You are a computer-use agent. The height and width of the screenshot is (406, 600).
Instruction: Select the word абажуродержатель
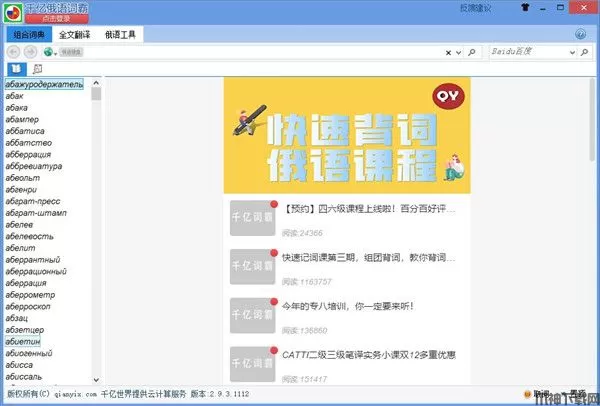coord(44,85)
